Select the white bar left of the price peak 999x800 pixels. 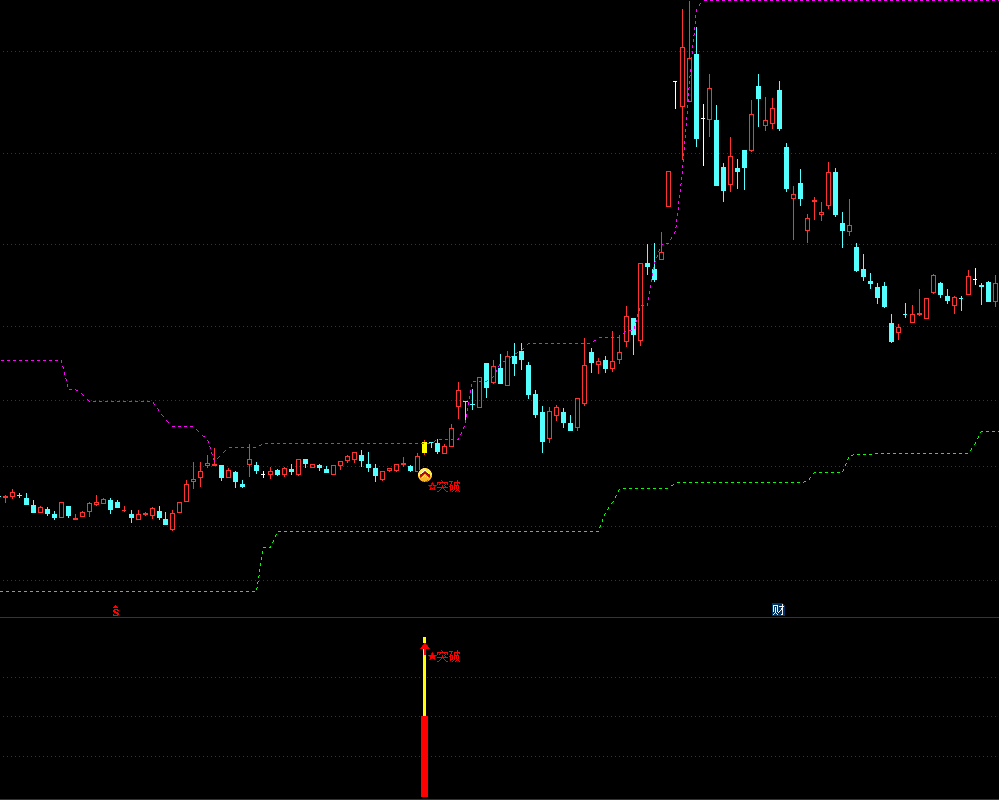676,95
